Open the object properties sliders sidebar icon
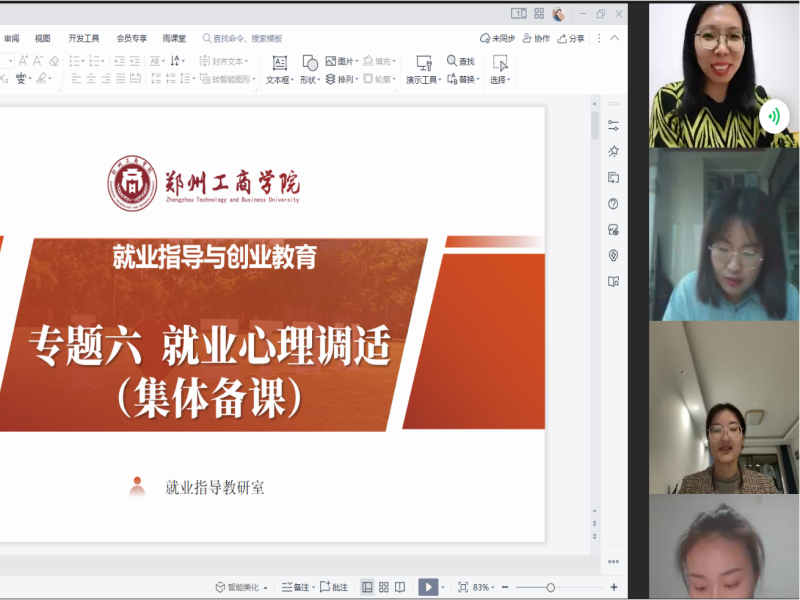The width and height of the screenshot is (800, 600). pos(613,126)
